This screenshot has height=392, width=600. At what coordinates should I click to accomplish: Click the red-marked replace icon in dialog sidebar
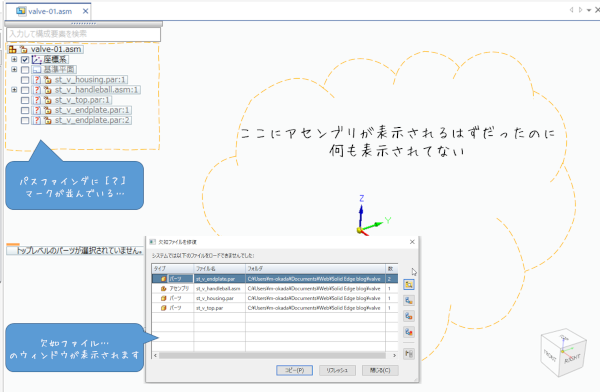pyautogui.click(x=409, y=332)
